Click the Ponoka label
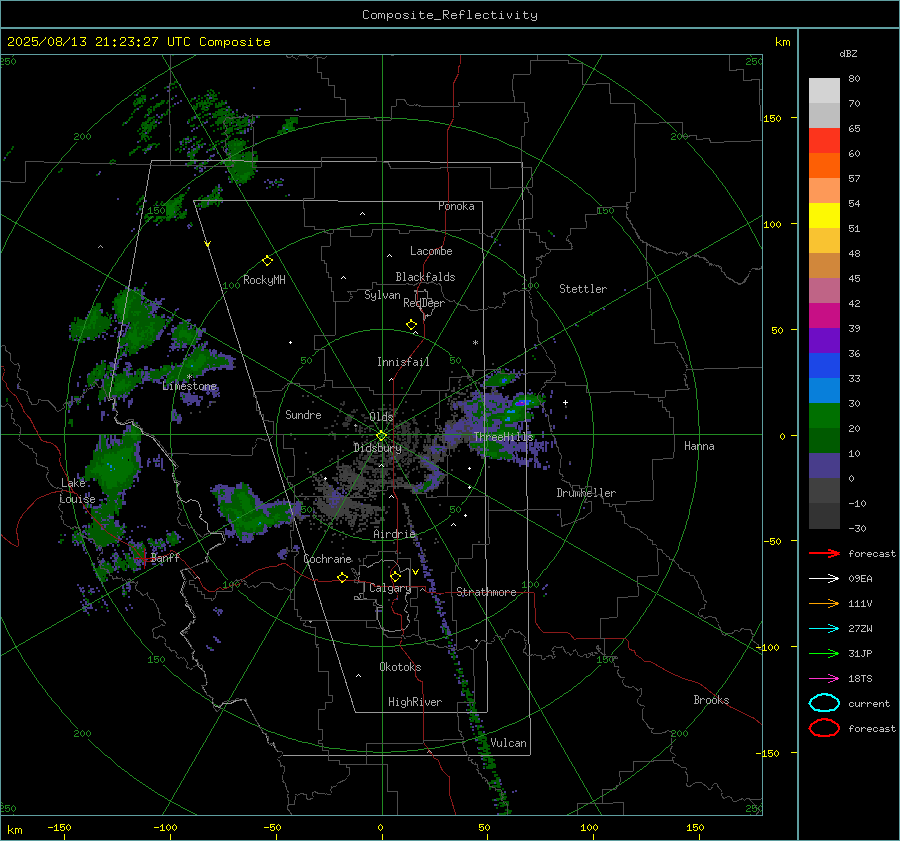This screenshot has width=900, height=841. pyautogui.click(x=456, y=206)
